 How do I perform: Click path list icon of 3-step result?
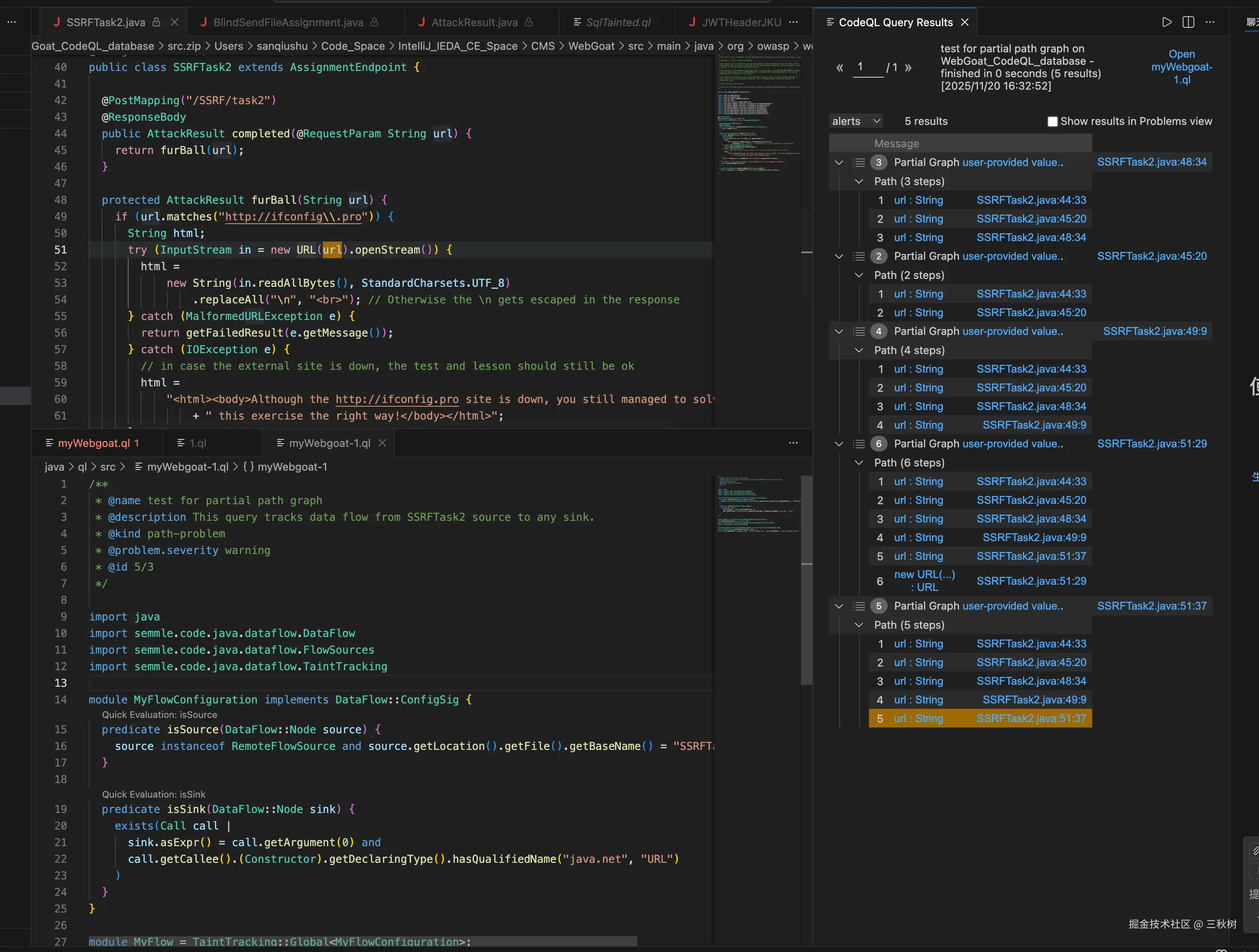pyautogui.click(x=859, y=163)
